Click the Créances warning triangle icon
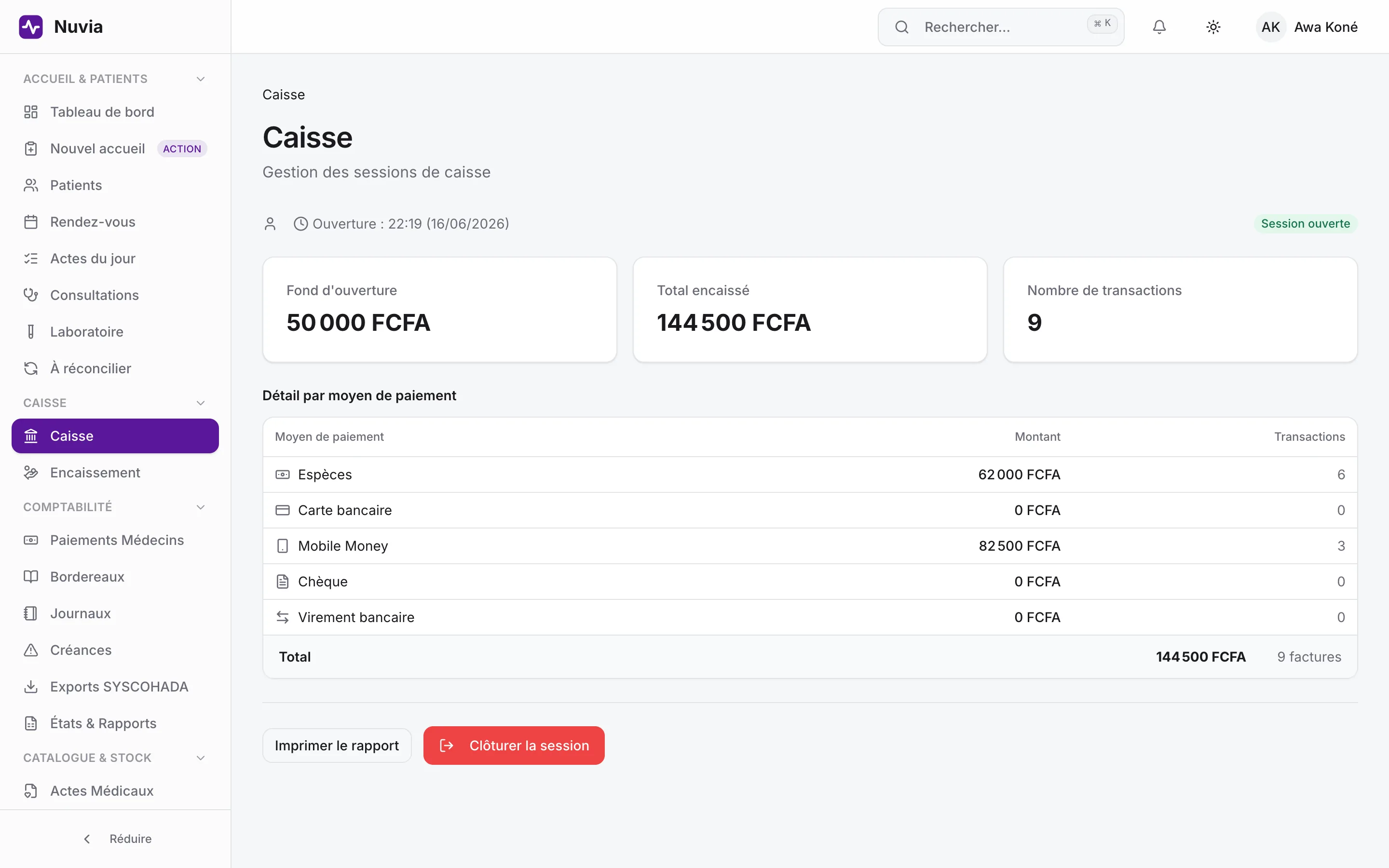Viewport: 1389px width, 868px height. click(31, 650)
